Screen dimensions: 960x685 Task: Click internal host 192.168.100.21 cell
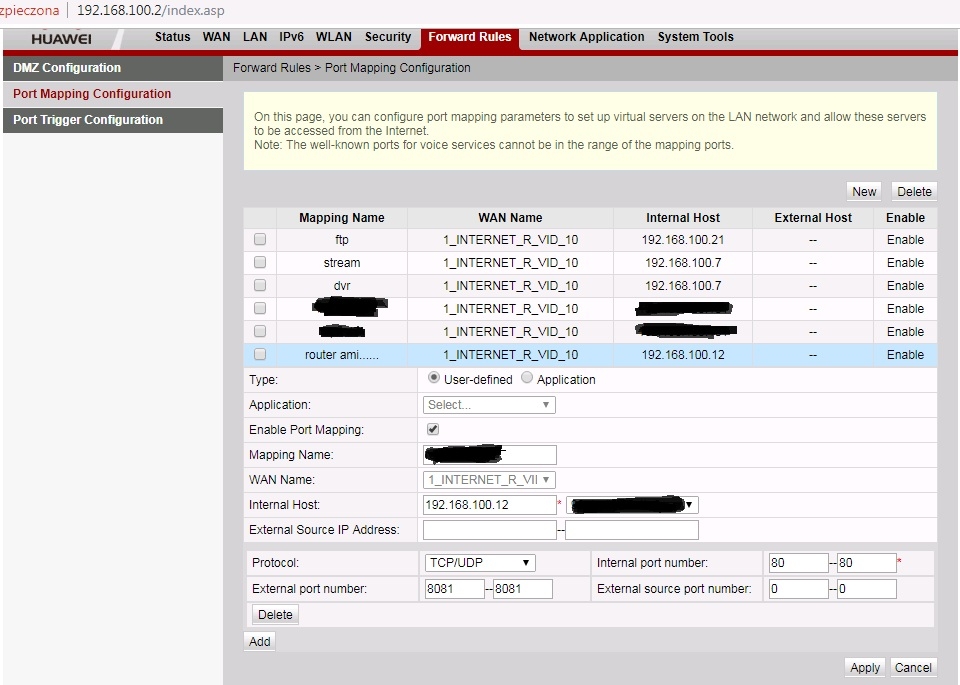tap(683, 240)
